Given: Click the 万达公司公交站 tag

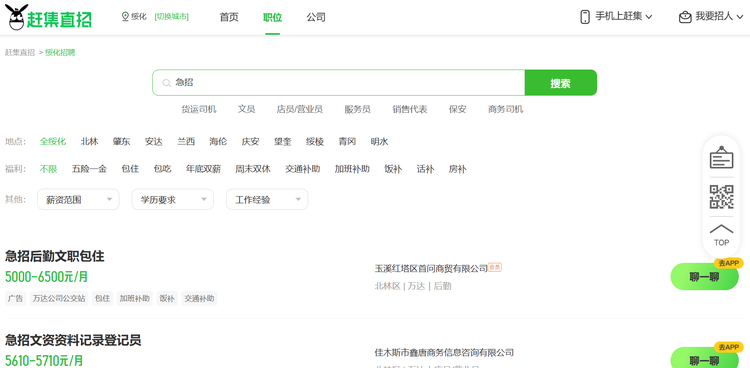Looking at the screenshot, I should click(59, 299).
